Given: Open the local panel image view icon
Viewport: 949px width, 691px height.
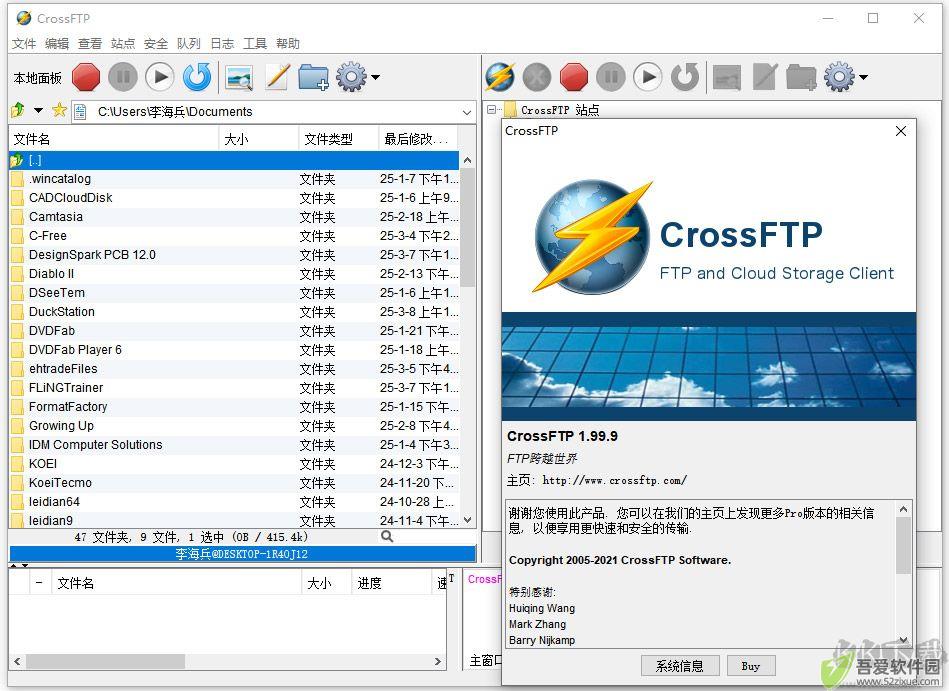Looking at the screenshot, I should pos(238,77).
